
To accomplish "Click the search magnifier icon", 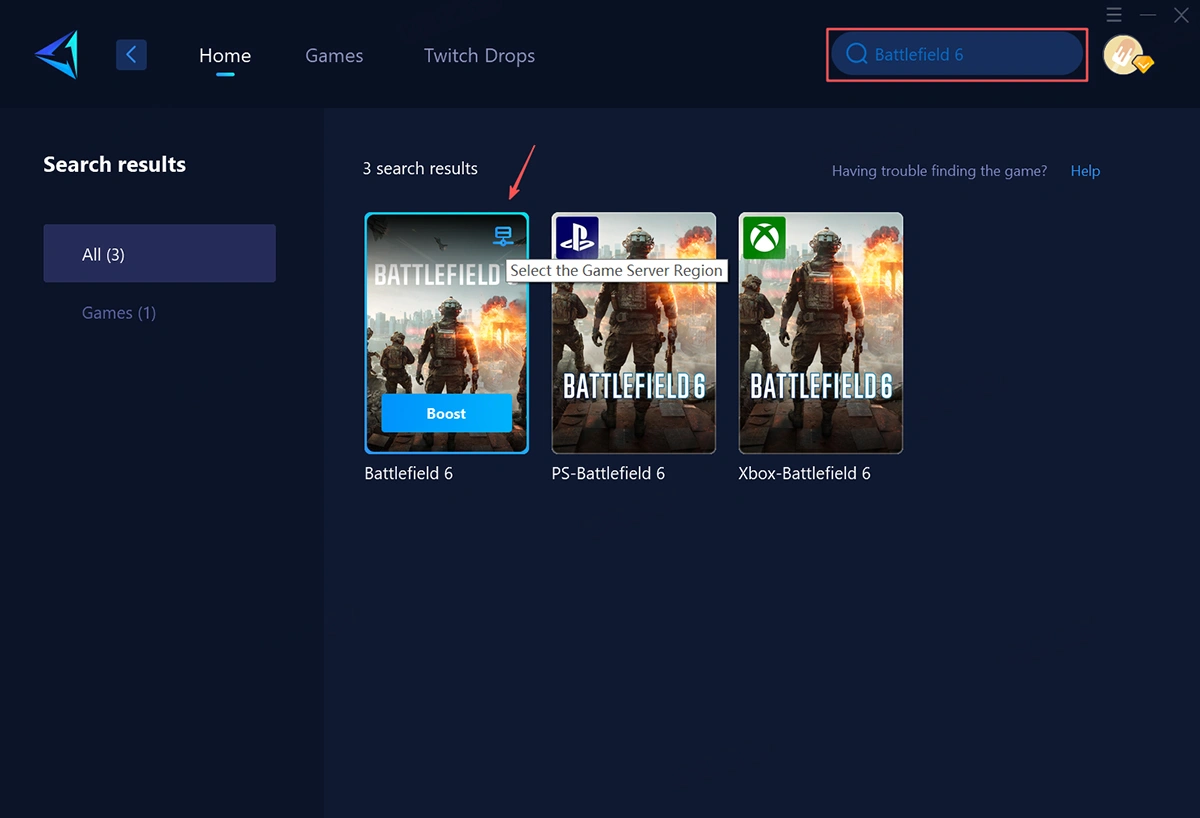I will (856, 54).
